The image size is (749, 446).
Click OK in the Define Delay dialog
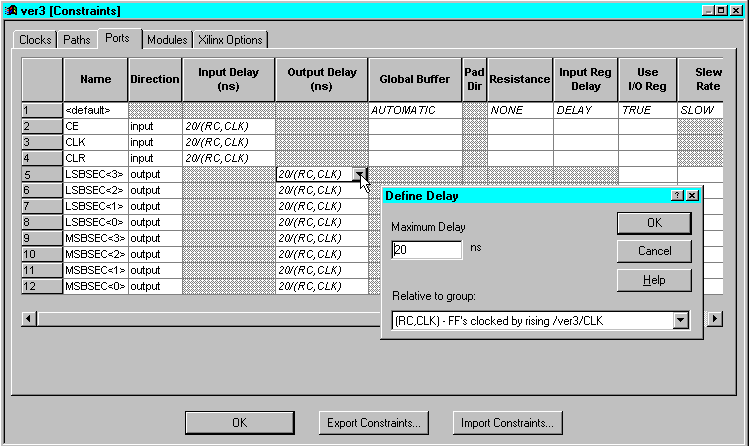[654, 222]
